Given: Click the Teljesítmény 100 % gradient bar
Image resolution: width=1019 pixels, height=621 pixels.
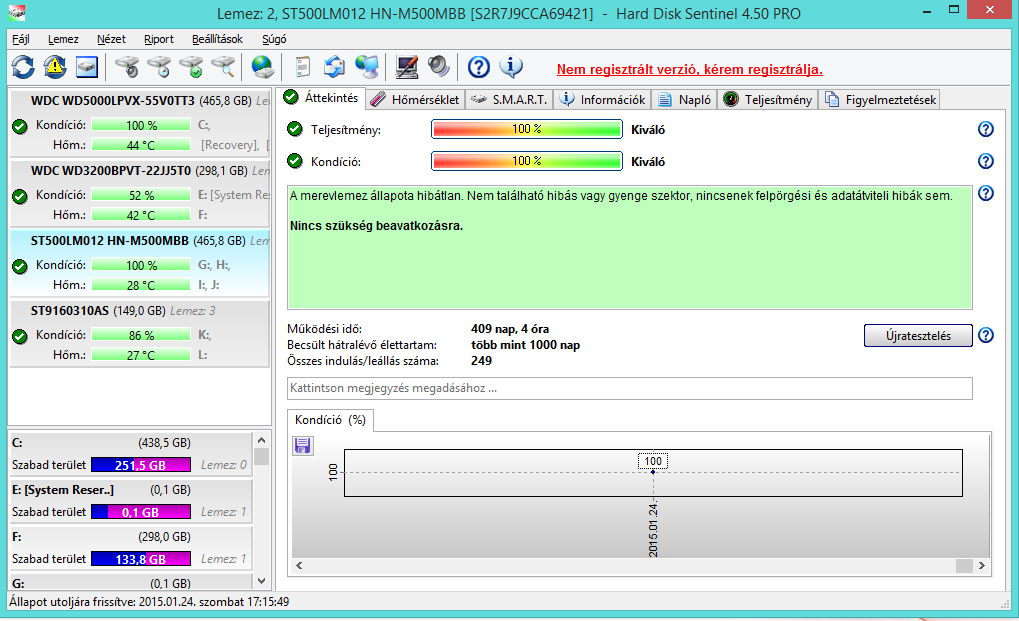Looking at the screenshot, I should (x=526, y=129).
